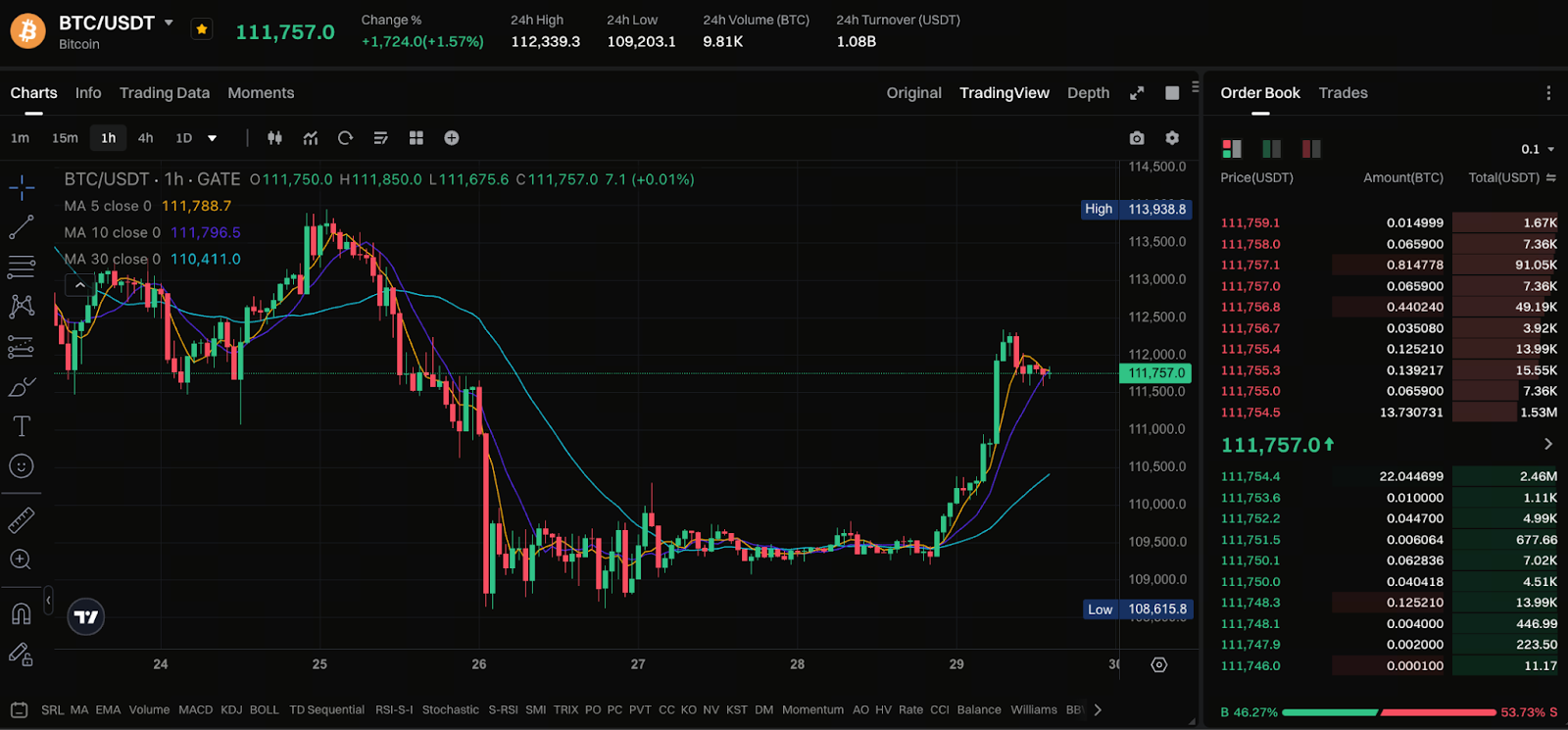Image resolution: width=1568 pixels, height=730 pixels.
Task: Switch to the Trades tab
Action: pyautogui.click(x=1343, y=93)
